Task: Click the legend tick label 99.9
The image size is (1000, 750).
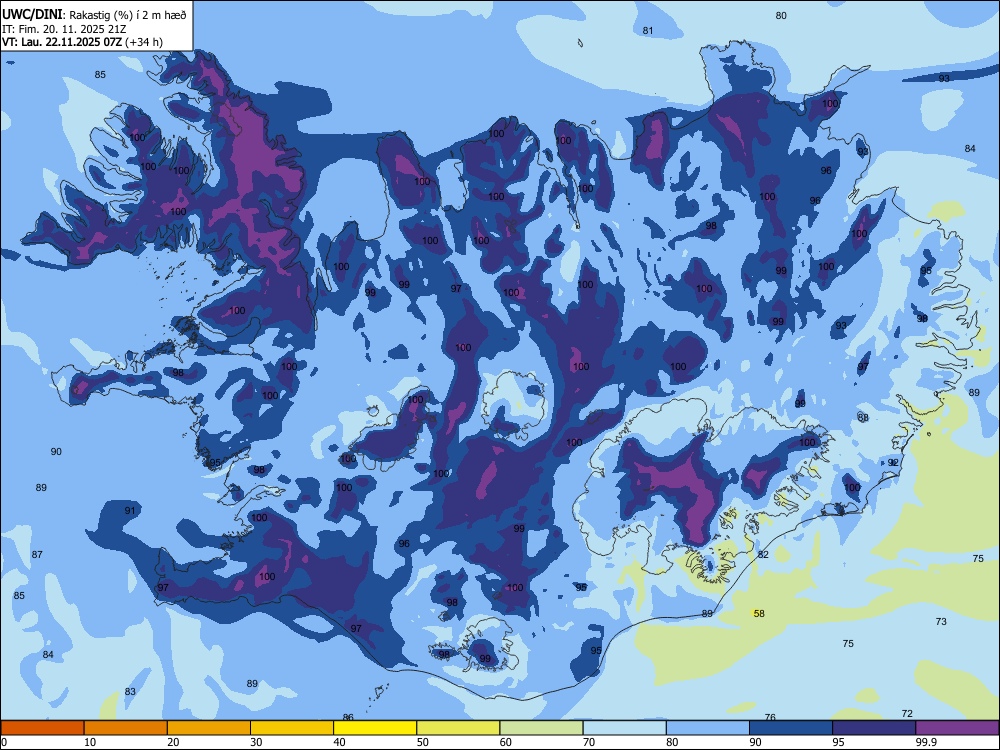Action: [x=926, y=742]
